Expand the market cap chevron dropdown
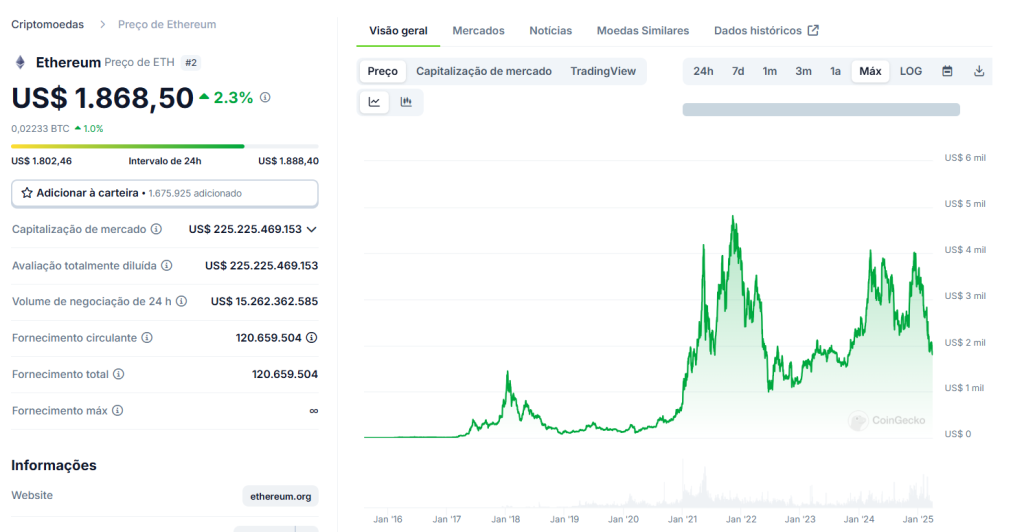 pyautogui.click(x=312, y=230)
